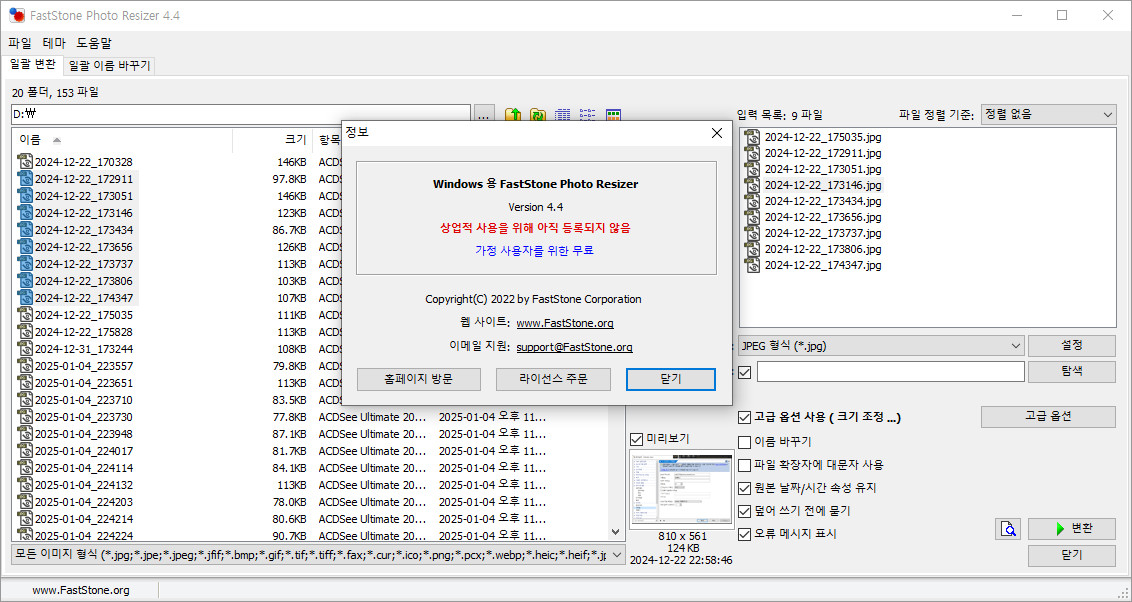Click the 설정 button
Viewport: 1132px width, 602px height.
pyautogui.click(x=1072, y=346)
